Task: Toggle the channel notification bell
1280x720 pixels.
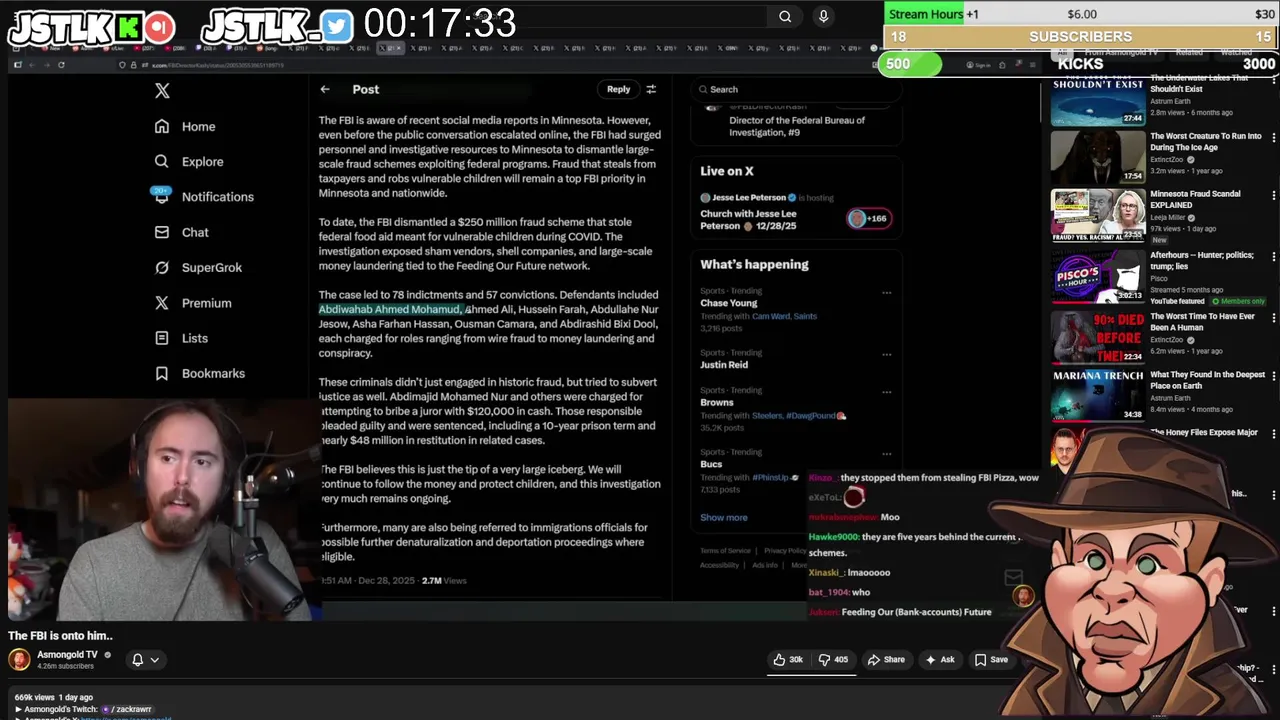Action: click(x=138, y=660)
